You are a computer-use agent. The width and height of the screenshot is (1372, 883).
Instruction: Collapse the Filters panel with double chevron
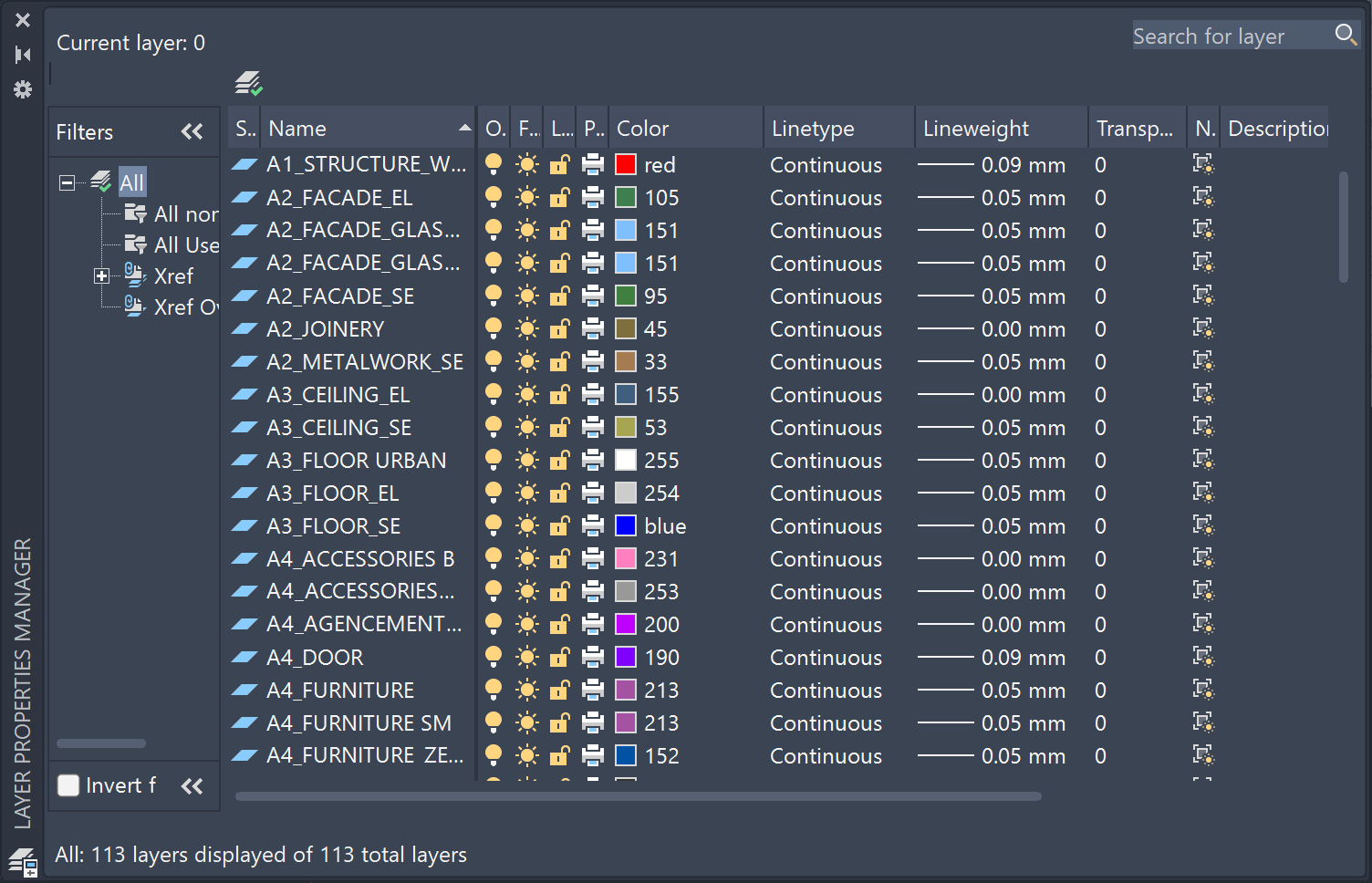[192, 132]
